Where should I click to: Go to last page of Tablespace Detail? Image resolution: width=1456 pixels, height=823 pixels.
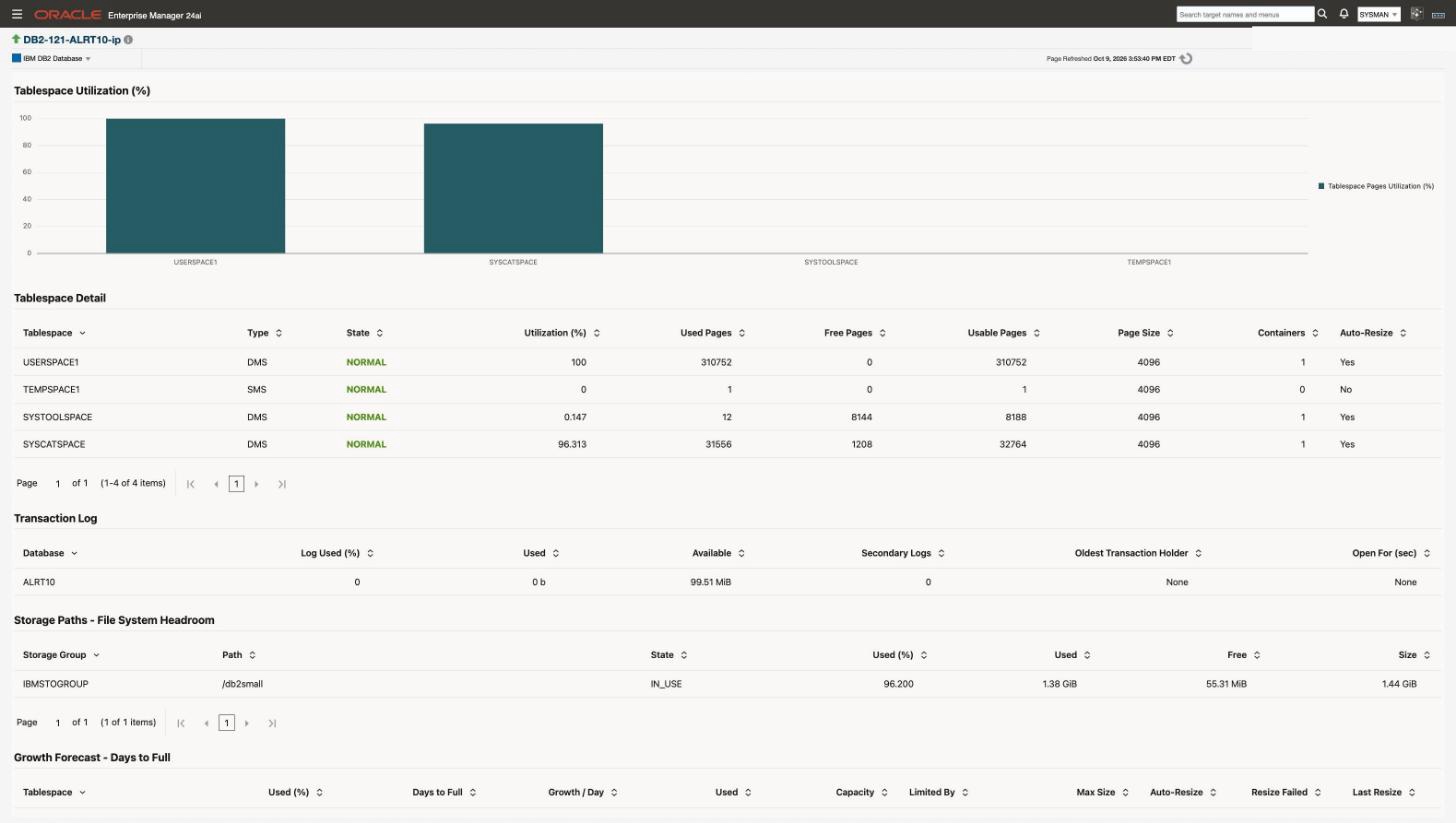point(282,484)
